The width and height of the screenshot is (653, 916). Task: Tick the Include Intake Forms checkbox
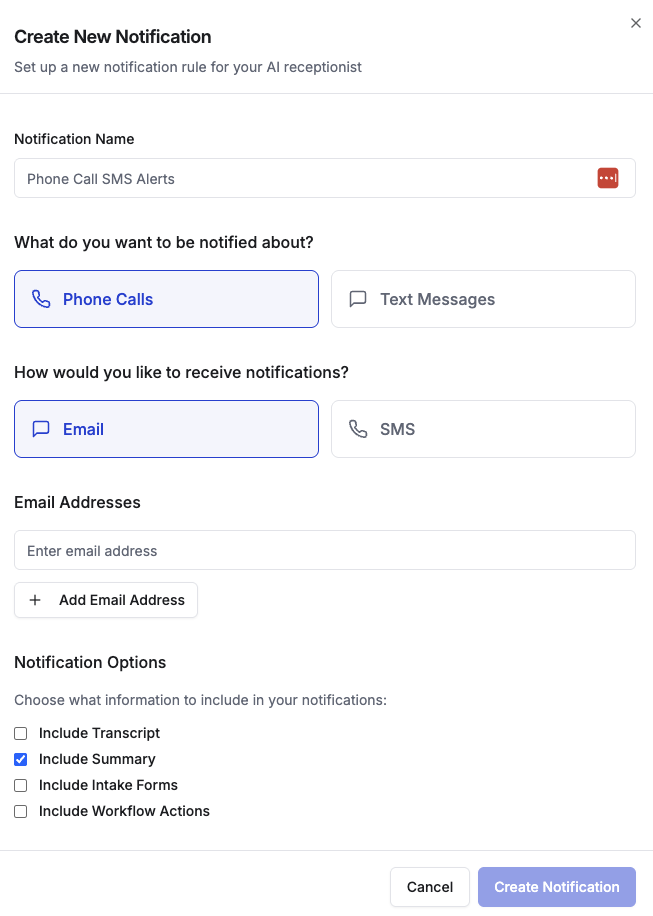(20, 785)
